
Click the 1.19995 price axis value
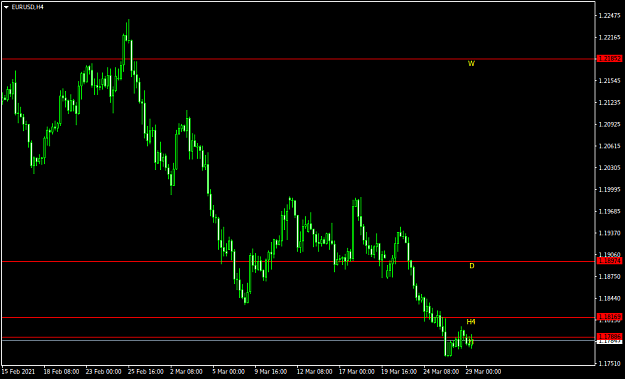pyautogui.click(x=610, y=190)
